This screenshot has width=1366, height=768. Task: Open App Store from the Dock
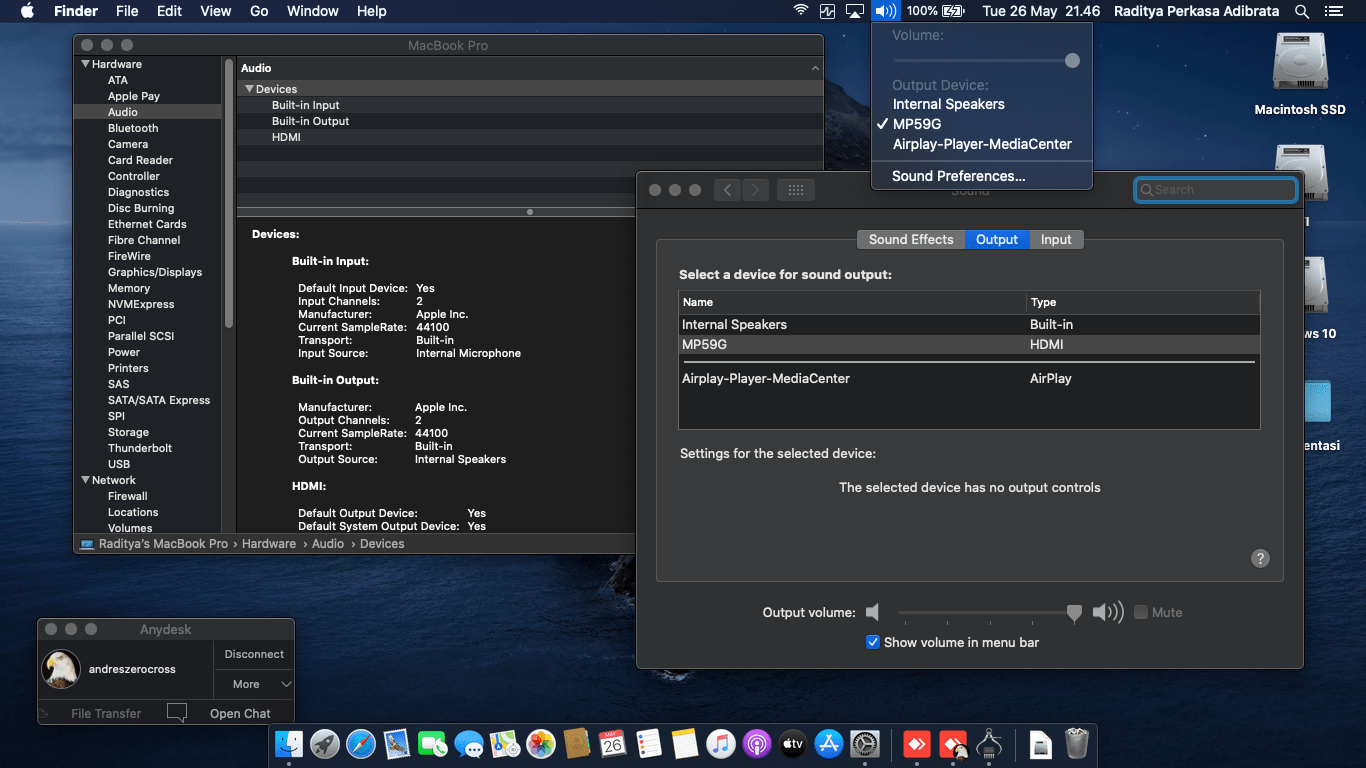pos(829,744)
